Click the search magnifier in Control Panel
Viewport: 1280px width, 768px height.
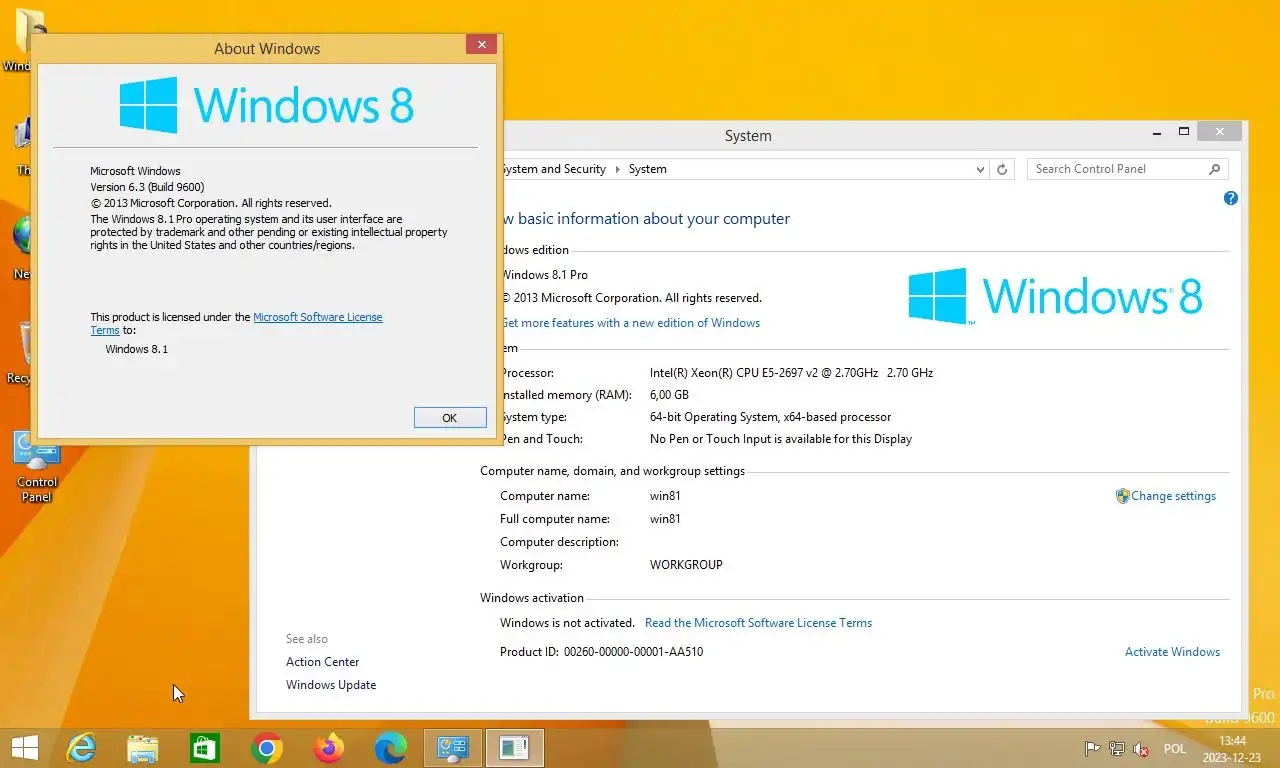[x=1215, y=169]
